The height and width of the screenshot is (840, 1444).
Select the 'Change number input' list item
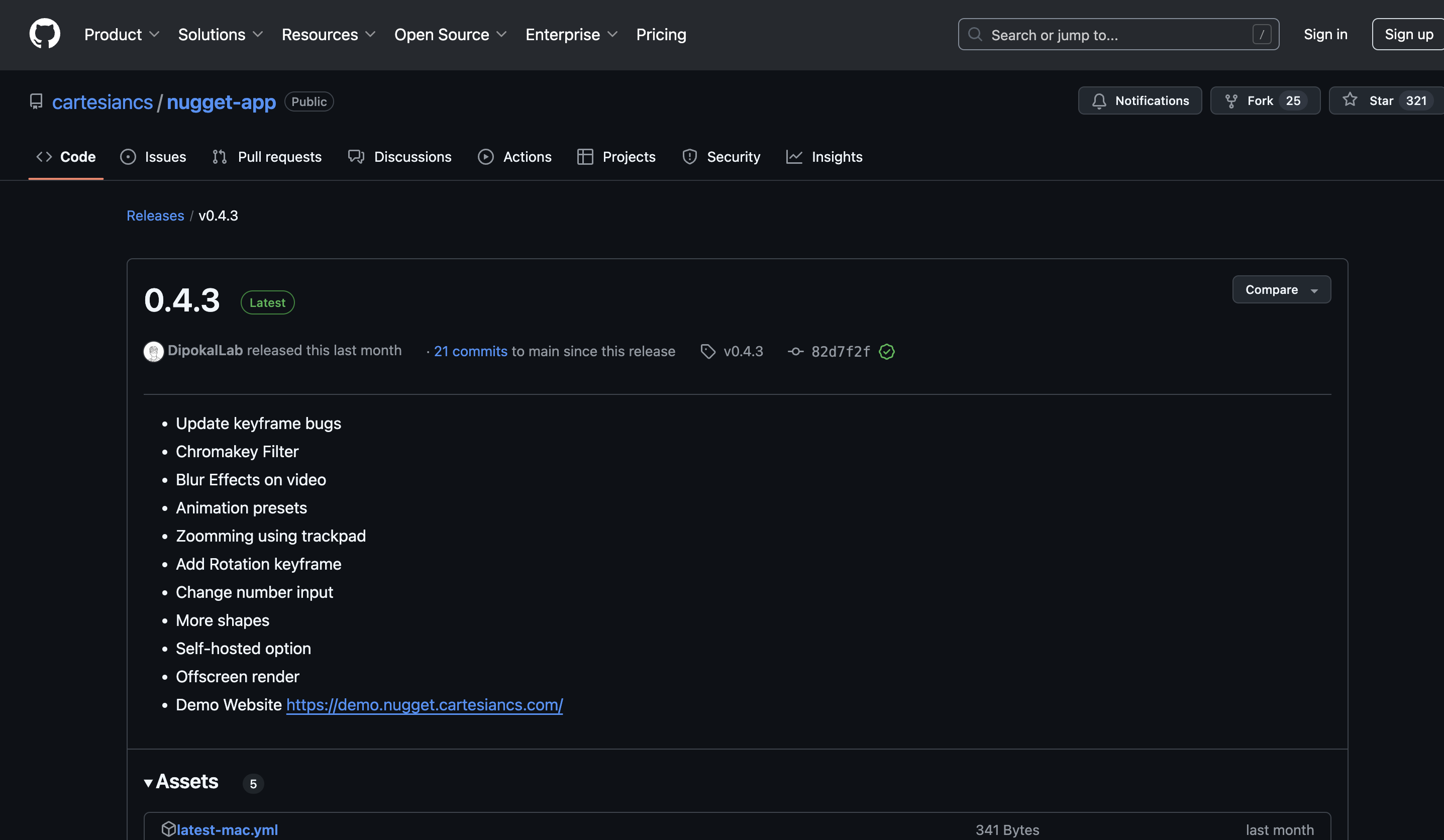tap(254, 592)
